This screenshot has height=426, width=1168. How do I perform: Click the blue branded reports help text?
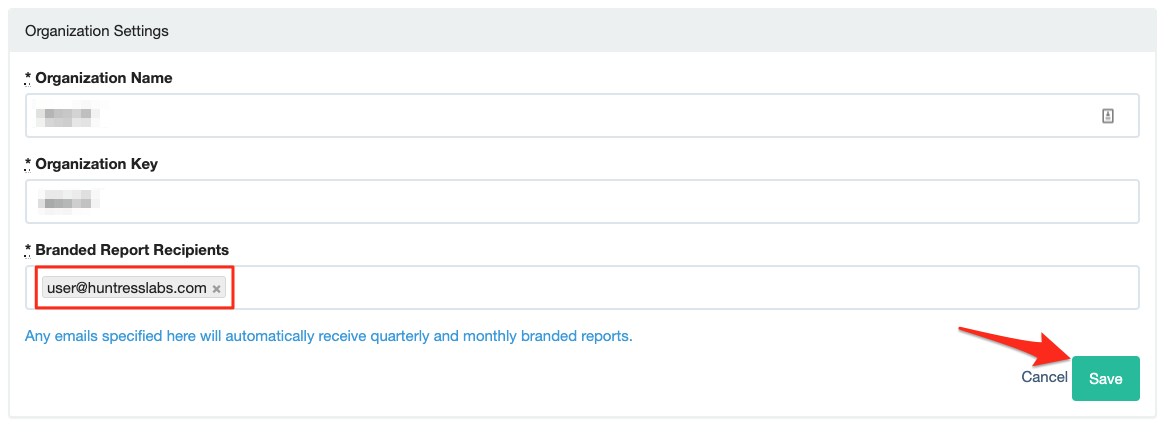click(x=328, y=336)
